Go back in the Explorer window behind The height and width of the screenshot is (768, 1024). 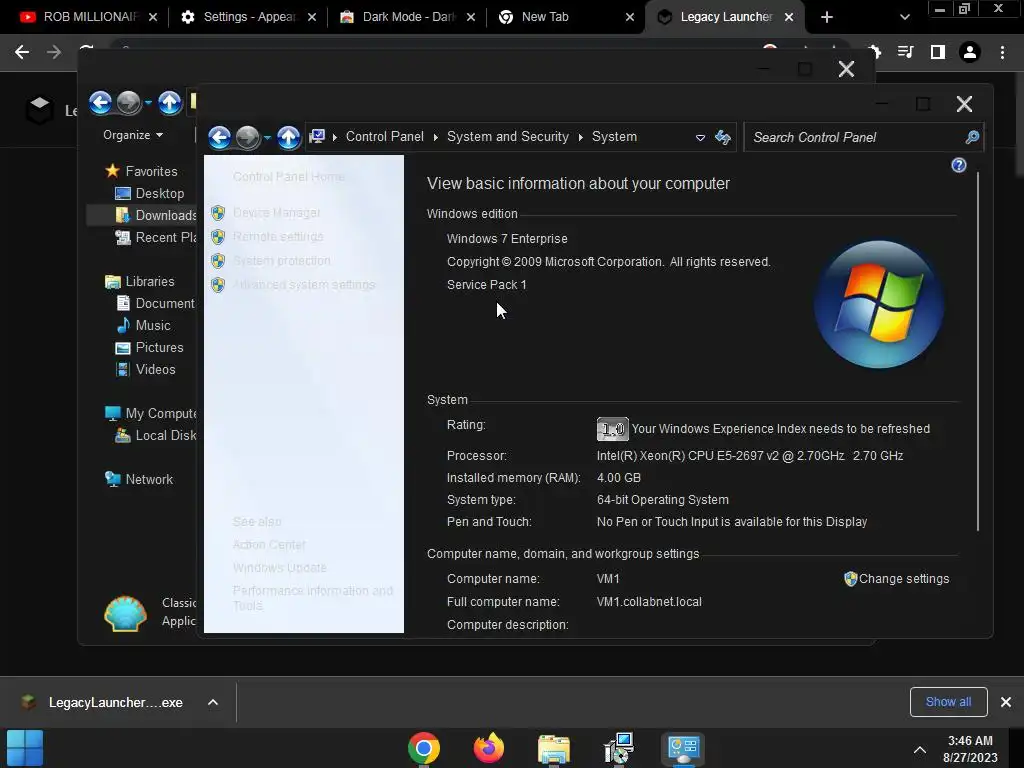click(x=101, y=103)
